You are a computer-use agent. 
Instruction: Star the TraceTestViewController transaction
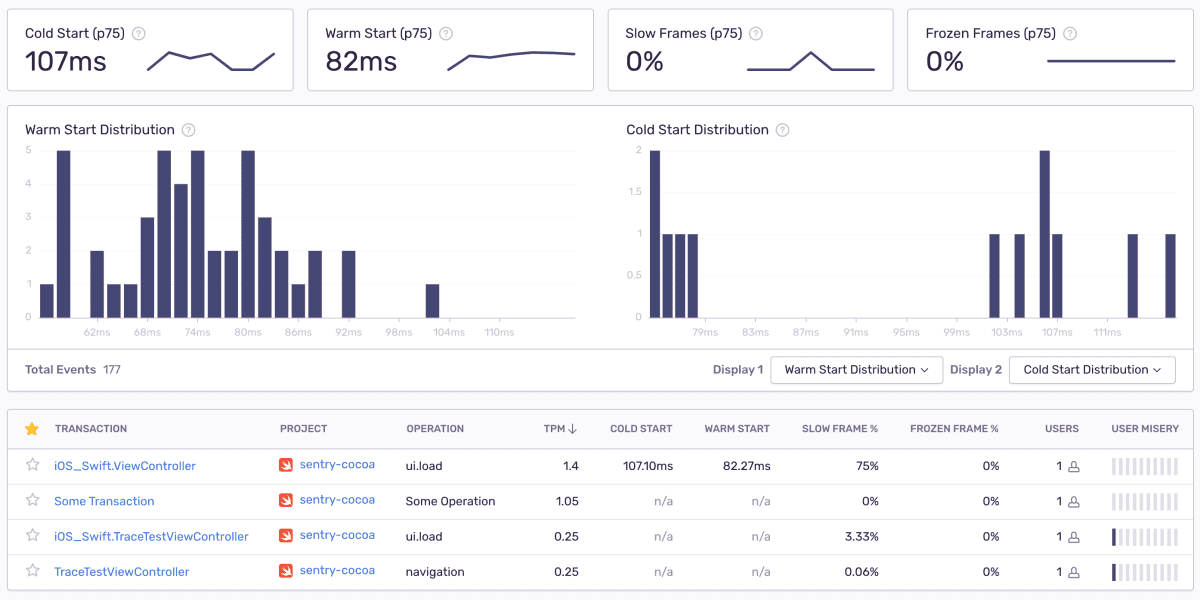click(31, 571)
